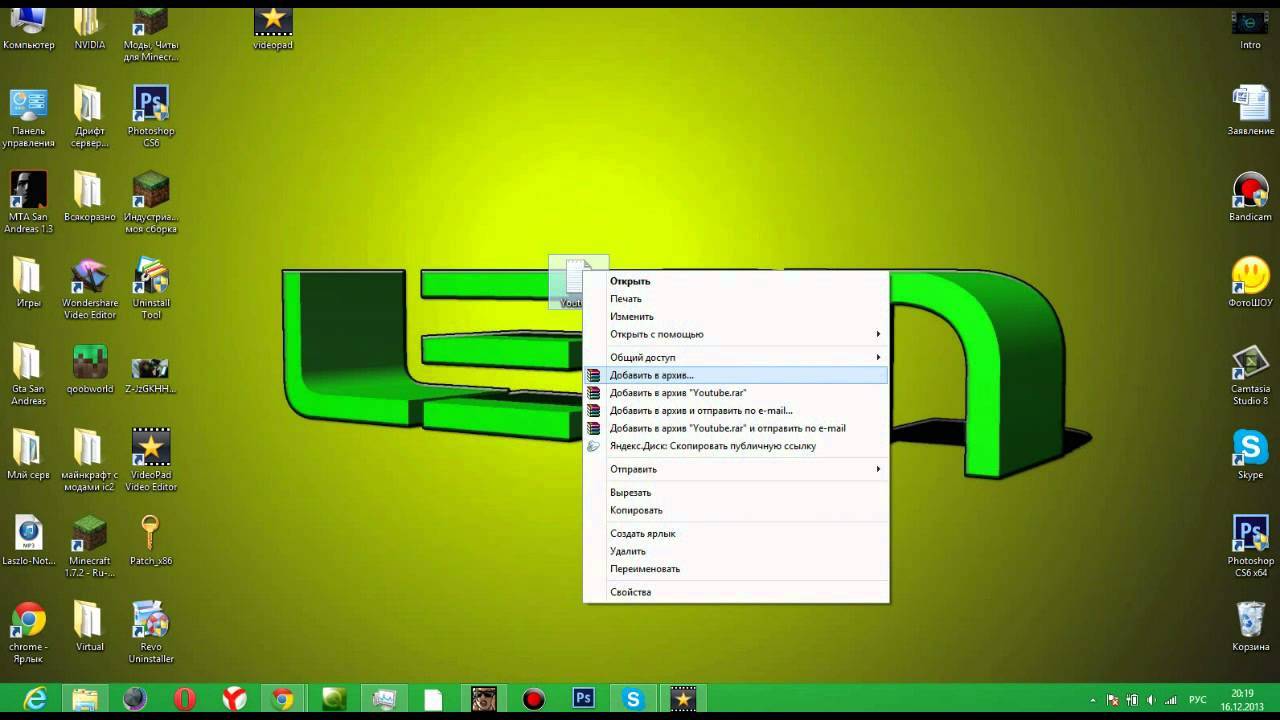Open the Заявление document icon
Image resolution: width=1280 pixels, height=720 pixels.
coord(1250,112)
